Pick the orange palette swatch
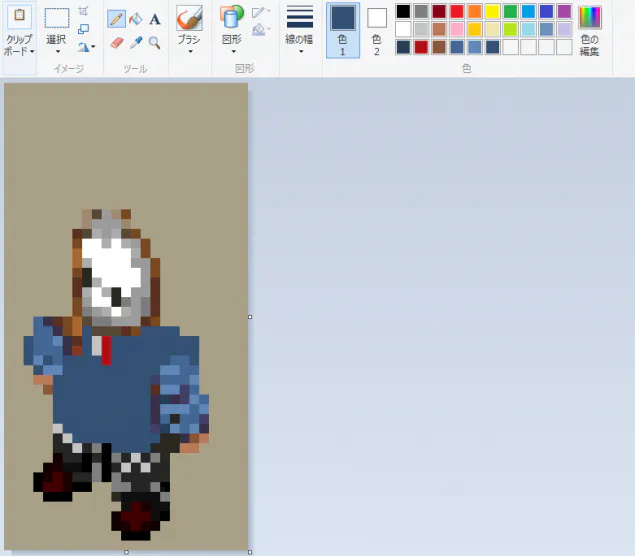This screenshot has width=635, height=556. pos(475,11)
